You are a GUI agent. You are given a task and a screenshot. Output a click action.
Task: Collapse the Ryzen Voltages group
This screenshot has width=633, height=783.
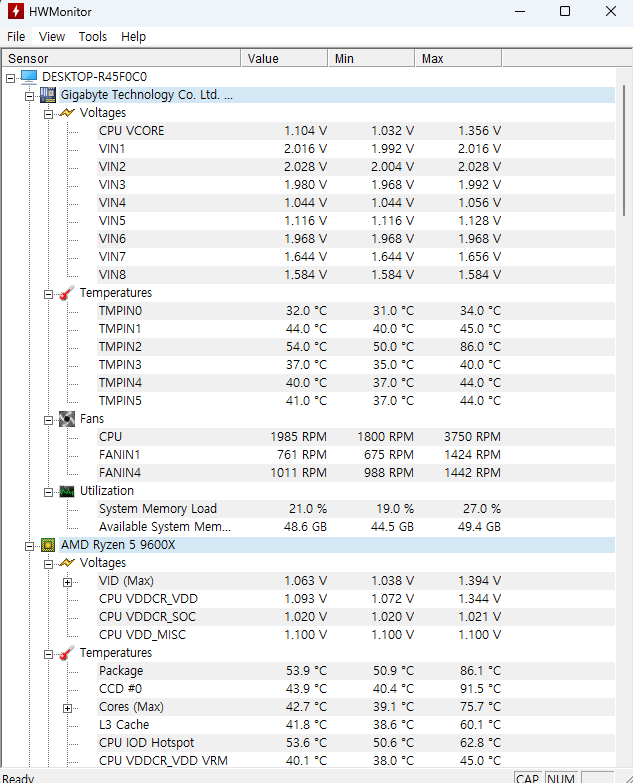pos(48,564)
